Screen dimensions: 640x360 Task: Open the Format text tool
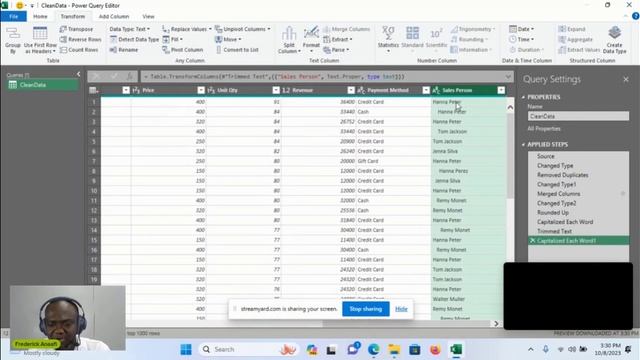pyautogui.click(x=311, y=40)
